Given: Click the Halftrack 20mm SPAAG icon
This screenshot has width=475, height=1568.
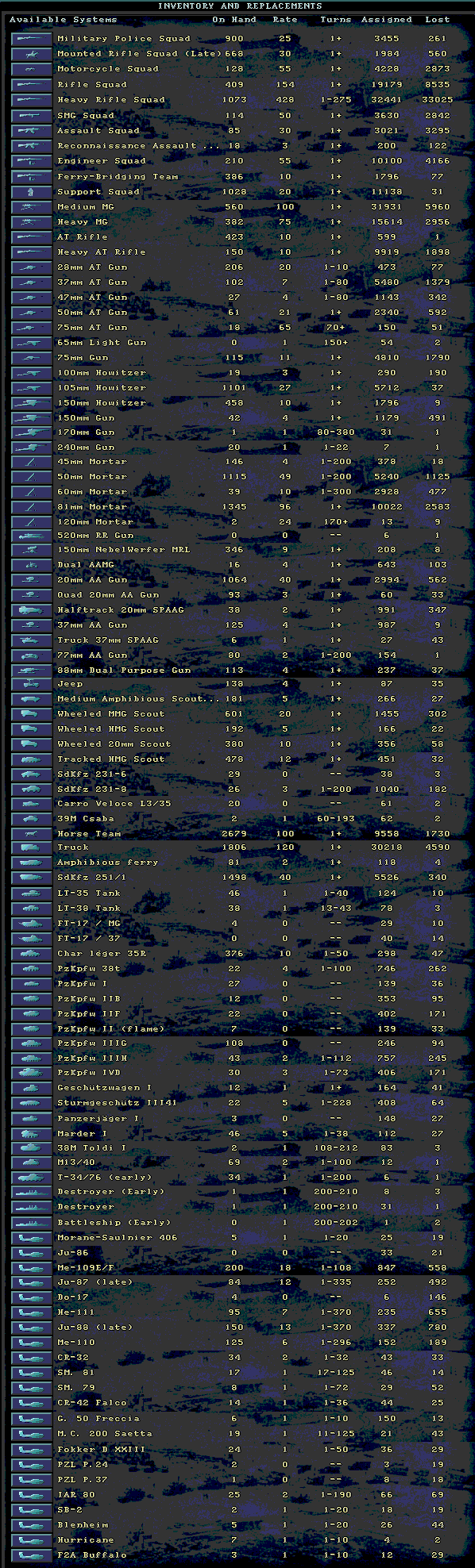Looking at the screenshot, I should pyautogui.click(x=32, y=609).
